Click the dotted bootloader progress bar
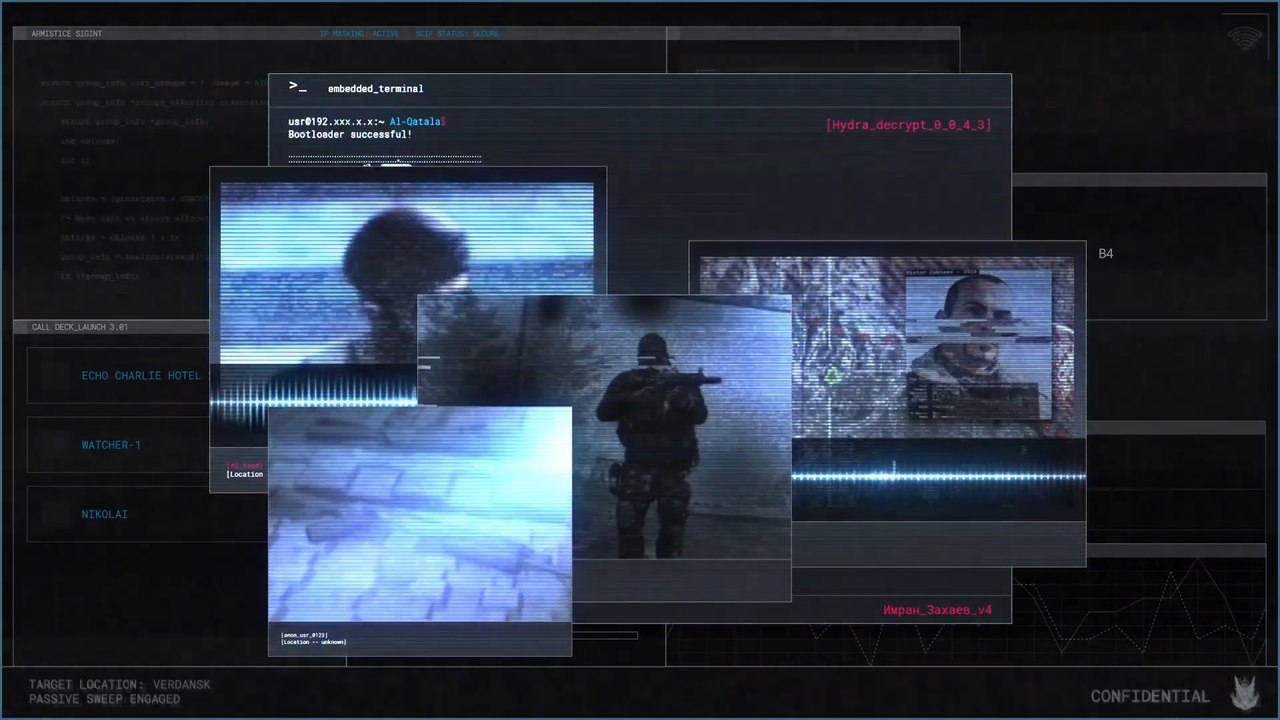 click(385, 157)
